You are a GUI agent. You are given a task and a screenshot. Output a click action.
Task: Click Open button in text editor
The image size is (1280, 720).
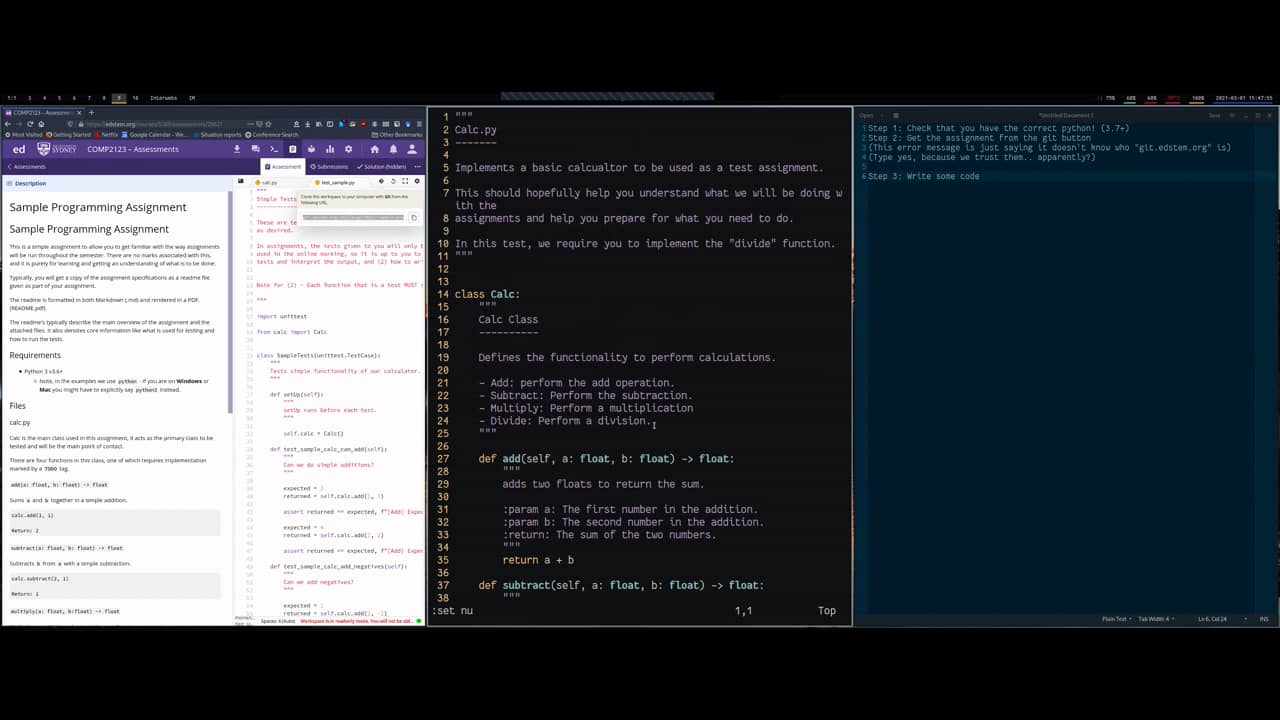[x=865, y=115]
